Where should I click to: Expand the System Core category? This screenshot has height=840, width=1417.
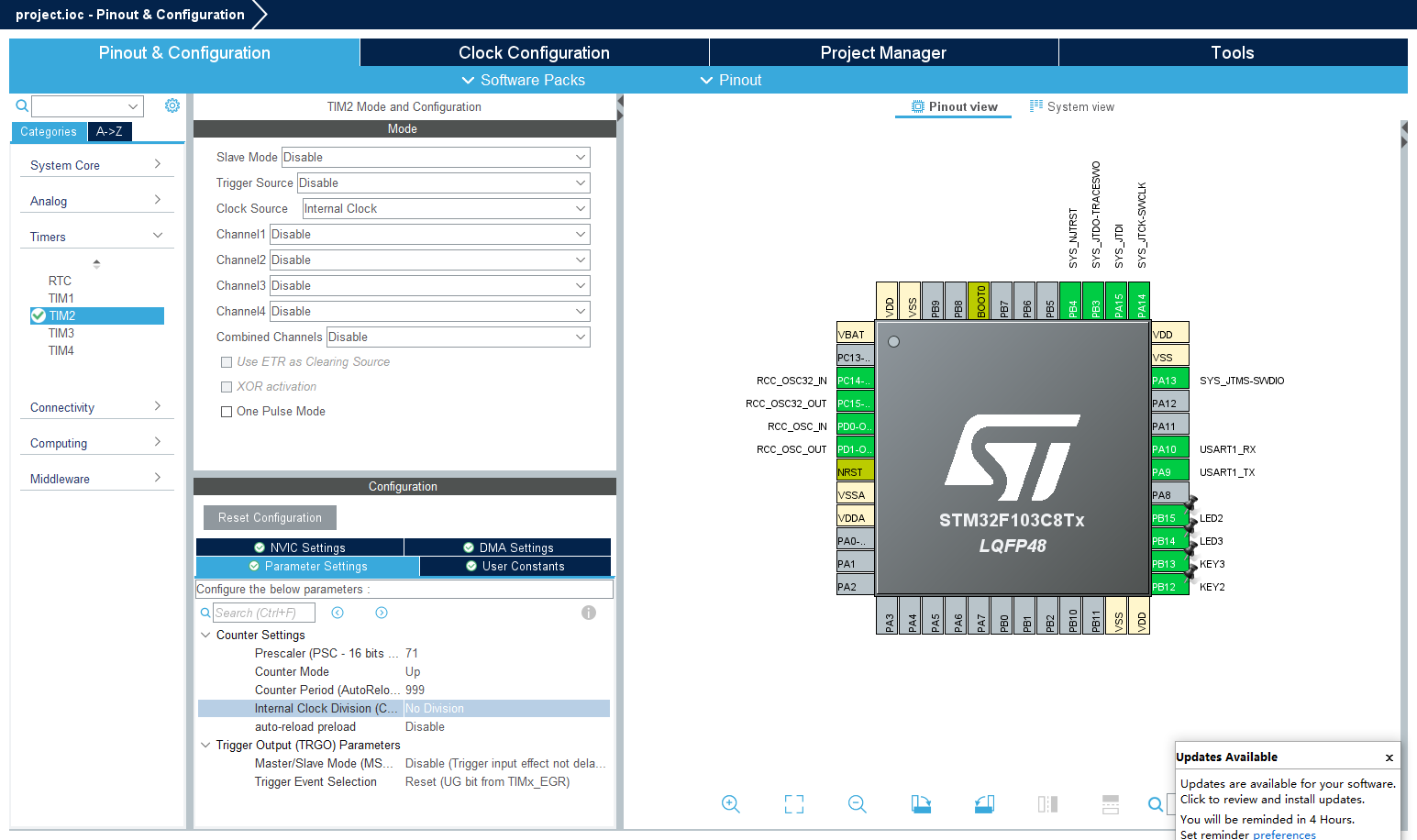pos(96,165)
